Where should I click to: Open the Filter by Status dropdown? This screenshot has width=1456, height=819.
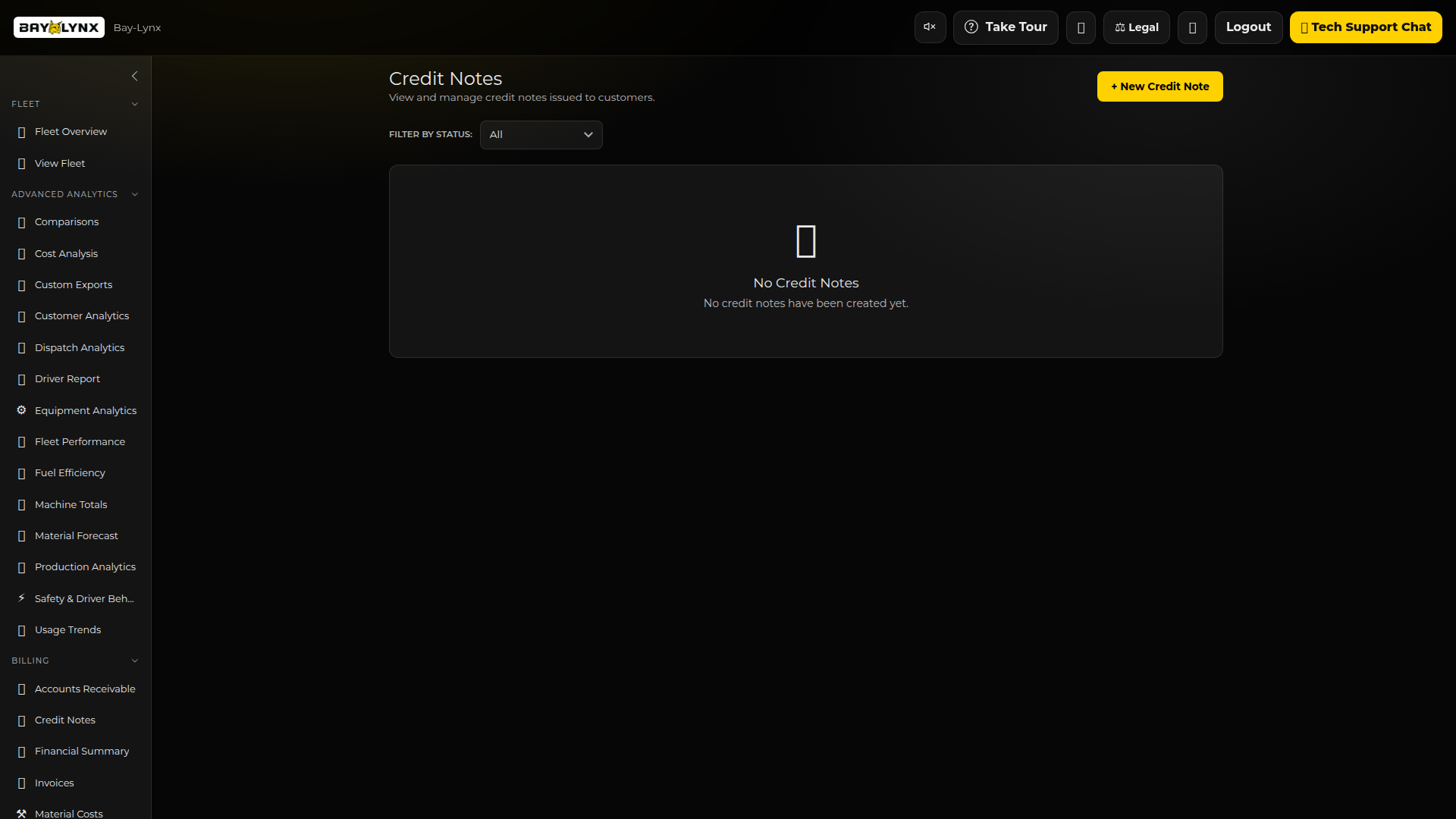click(x=541, y=135)
